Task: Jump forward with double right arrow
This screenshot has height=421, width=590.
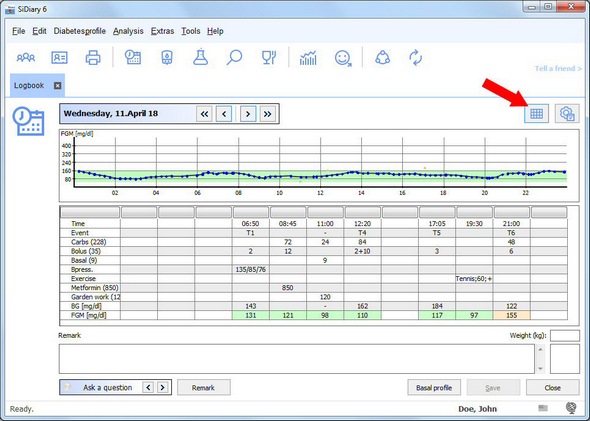Action: click(267, 114)
